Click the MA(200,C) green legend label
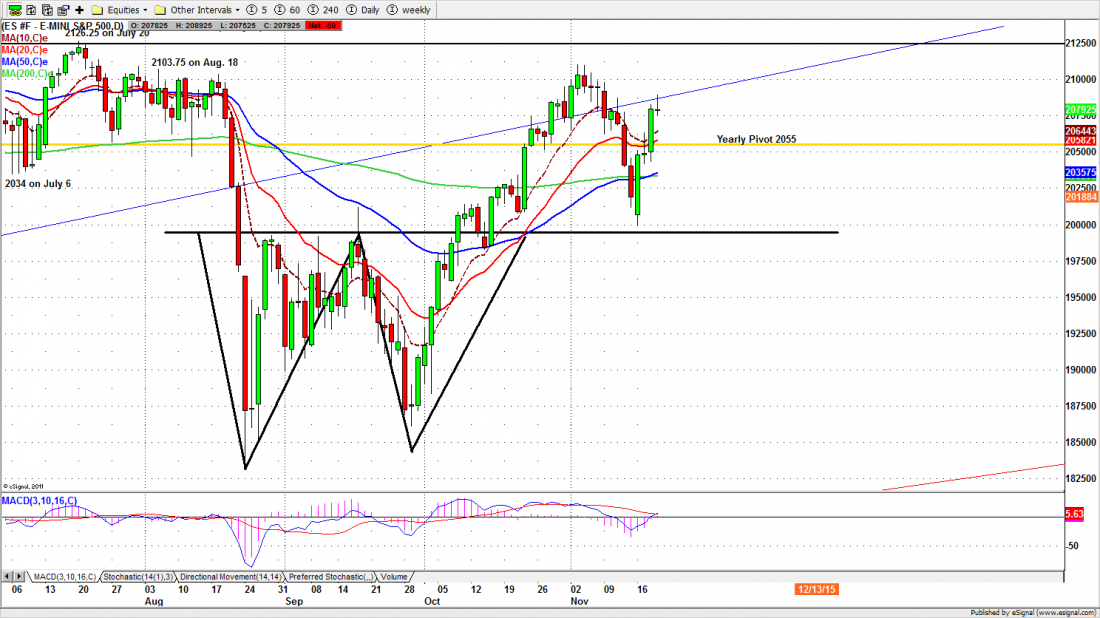1100x618 pixels. pyautogui.click(x=26, y=73)
